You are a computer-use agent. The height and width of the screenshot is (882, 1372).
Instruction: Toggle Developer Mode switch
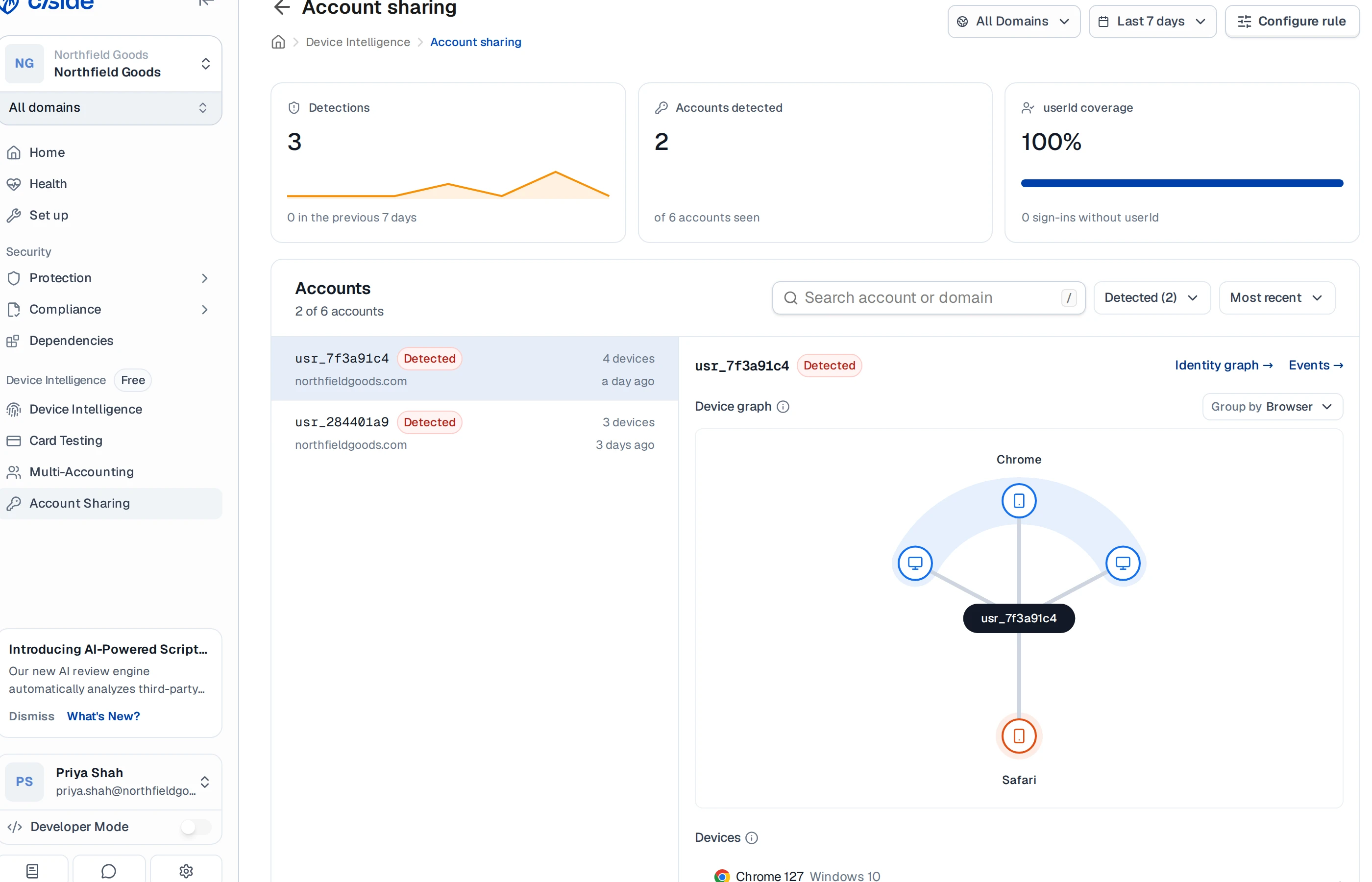(x=196, y=827)
